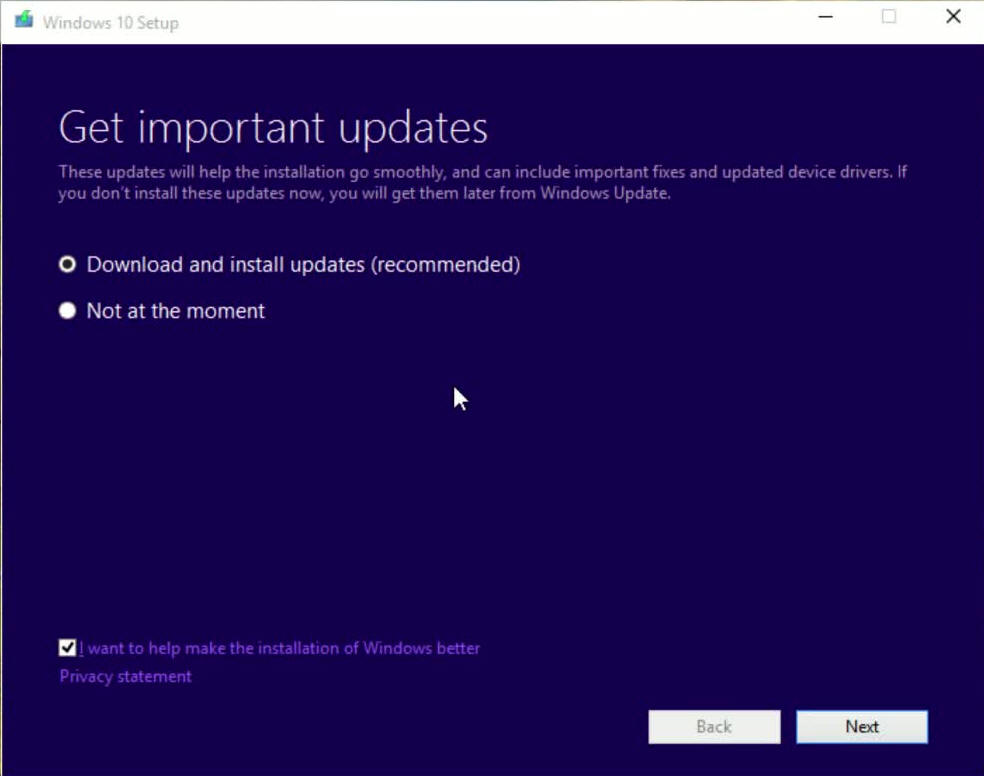Click the disabled Back button
This screenshot has width=984, height=776.
(x=714, y=727)
